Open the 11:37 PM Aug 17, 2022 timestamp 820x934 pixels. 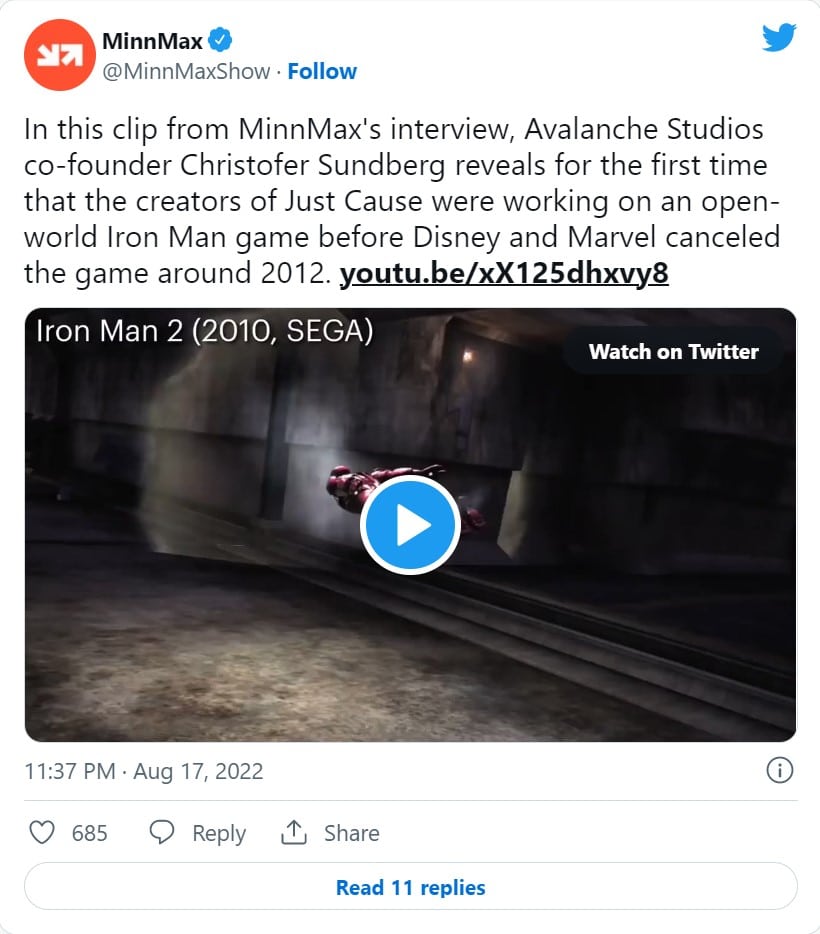click(x=143, y=771)
